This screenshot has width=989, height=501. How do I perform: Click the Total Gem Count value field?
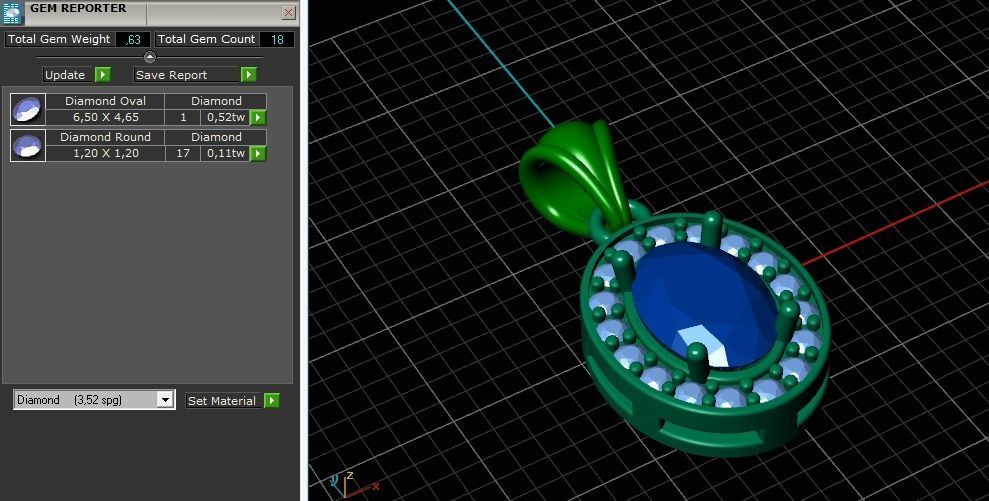277,39
